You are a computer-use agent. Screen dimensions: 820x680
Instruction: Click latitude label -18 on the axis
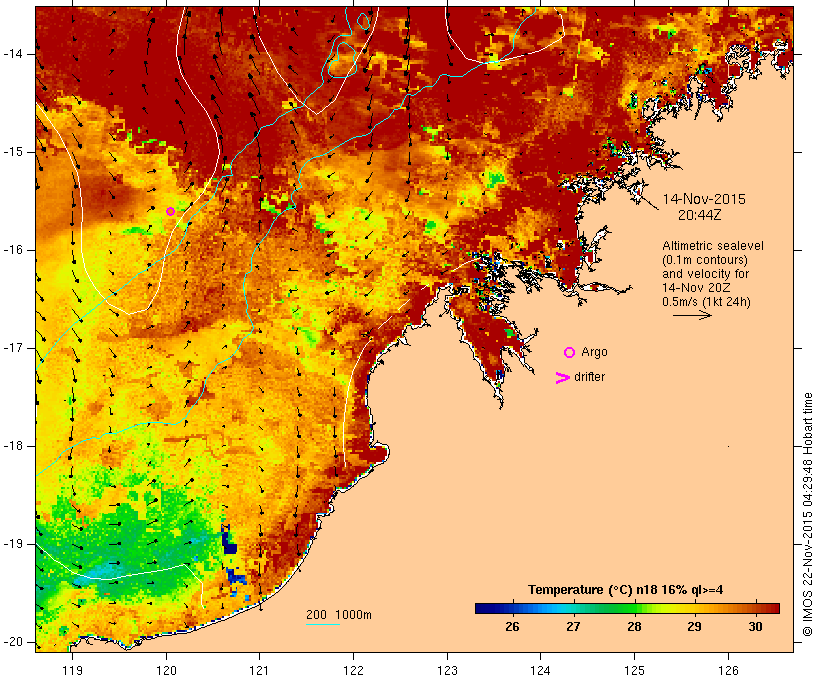click(x=12, y=446)
